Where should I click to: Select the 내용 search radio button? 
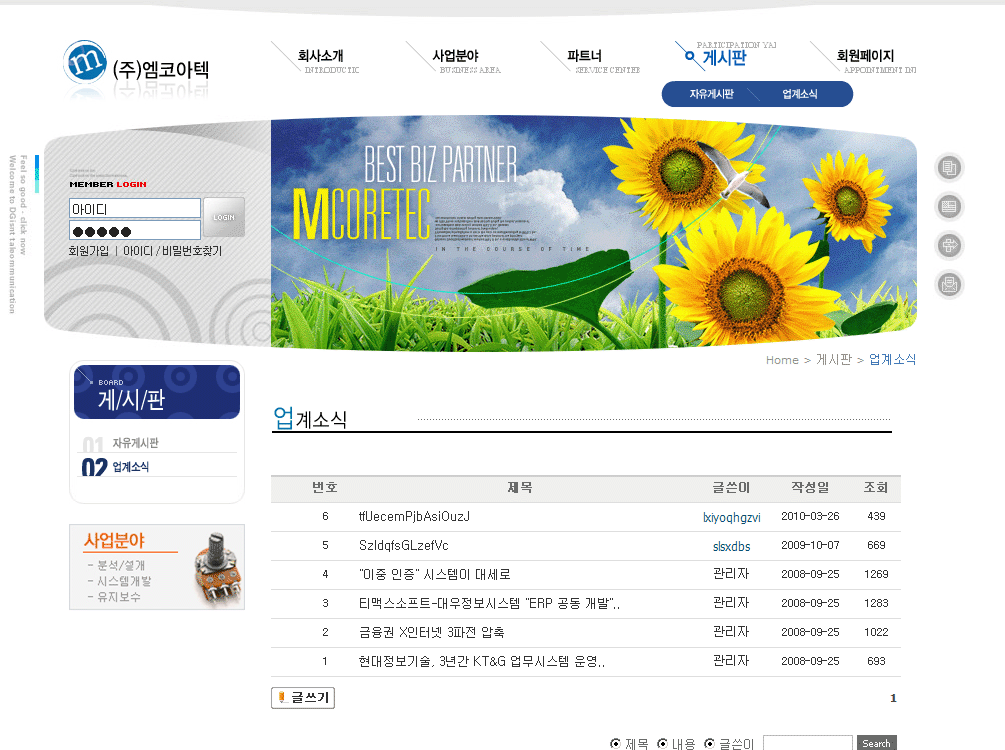point(662,744)
